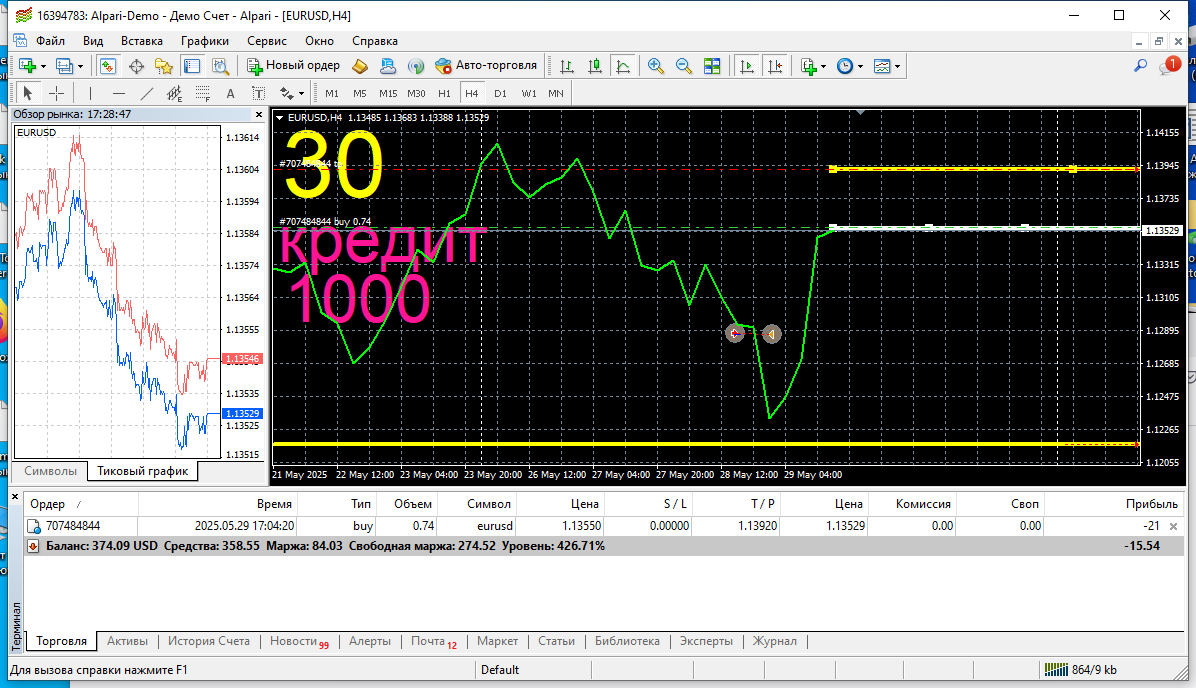Expand the Profiles dropdown arrow

(80, 66)
